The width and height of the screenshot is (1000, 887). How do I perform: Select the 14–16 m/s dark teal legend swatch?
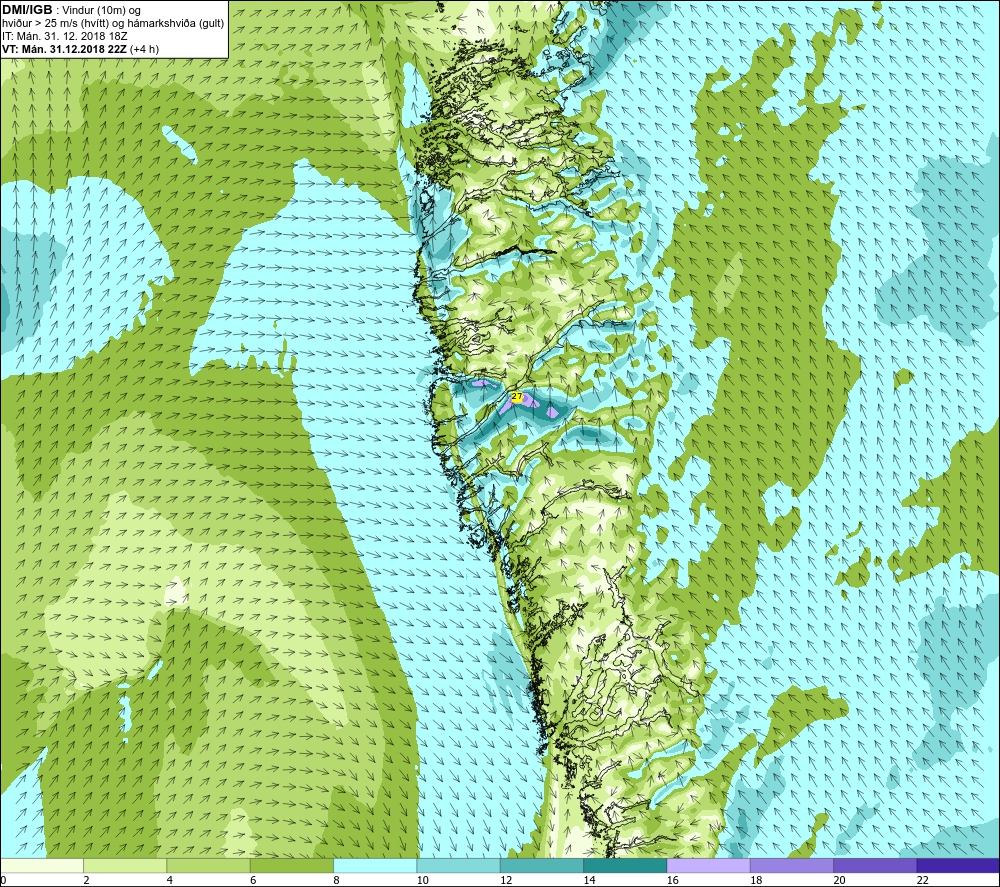[625, 865]
